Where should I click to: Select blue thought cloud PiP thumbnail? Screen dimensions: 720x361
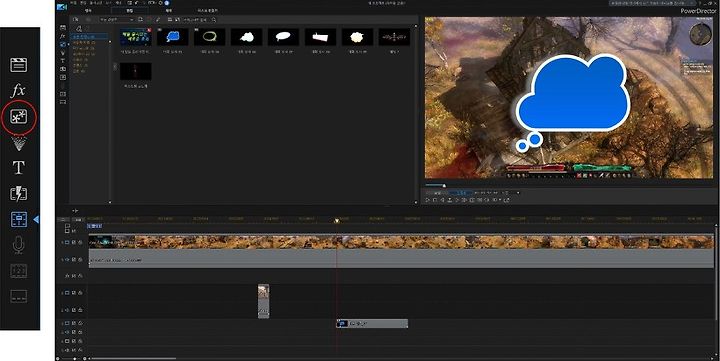[x=173, y=37]
